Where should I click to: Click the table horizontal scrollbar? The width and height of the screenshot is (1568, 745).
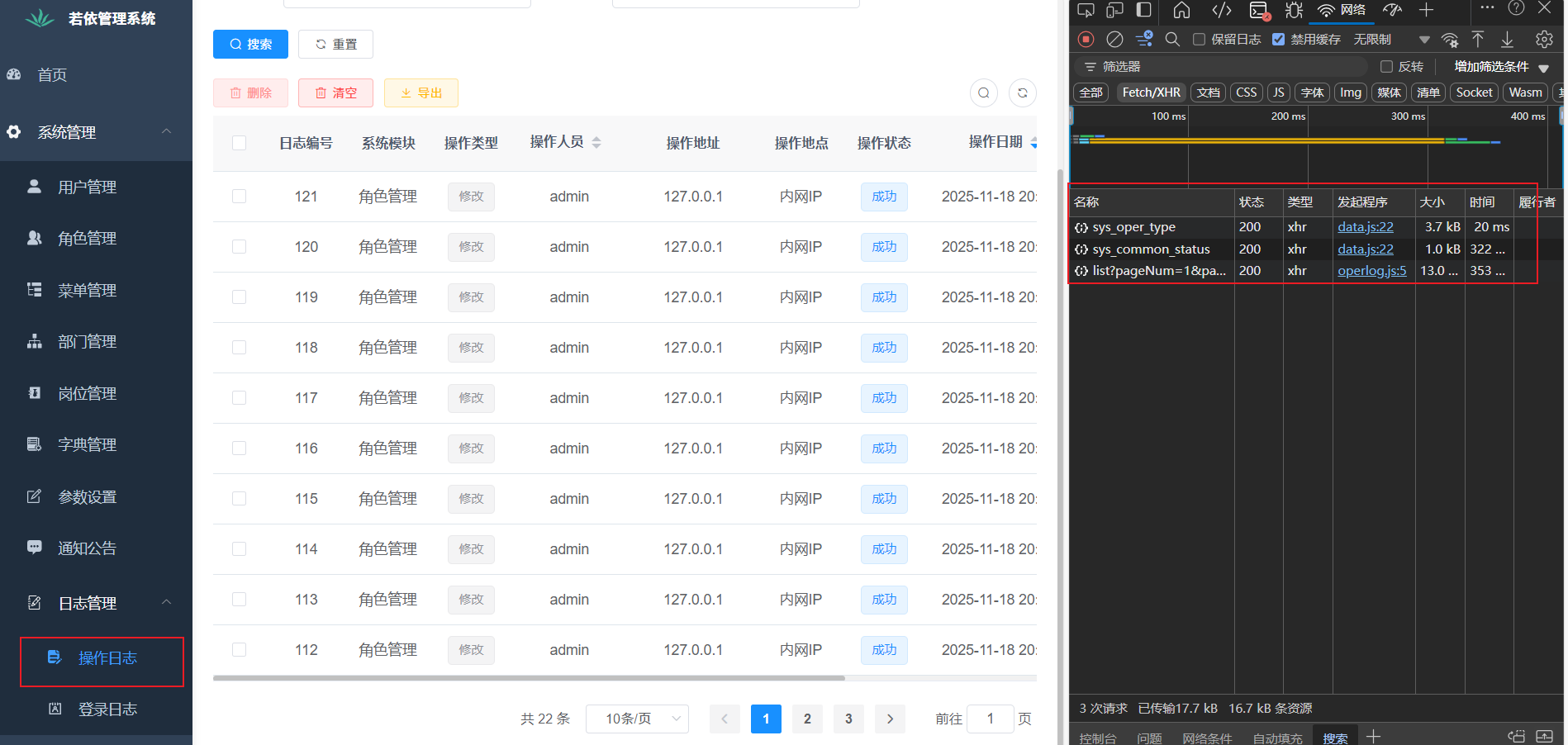tap(529, 678)
